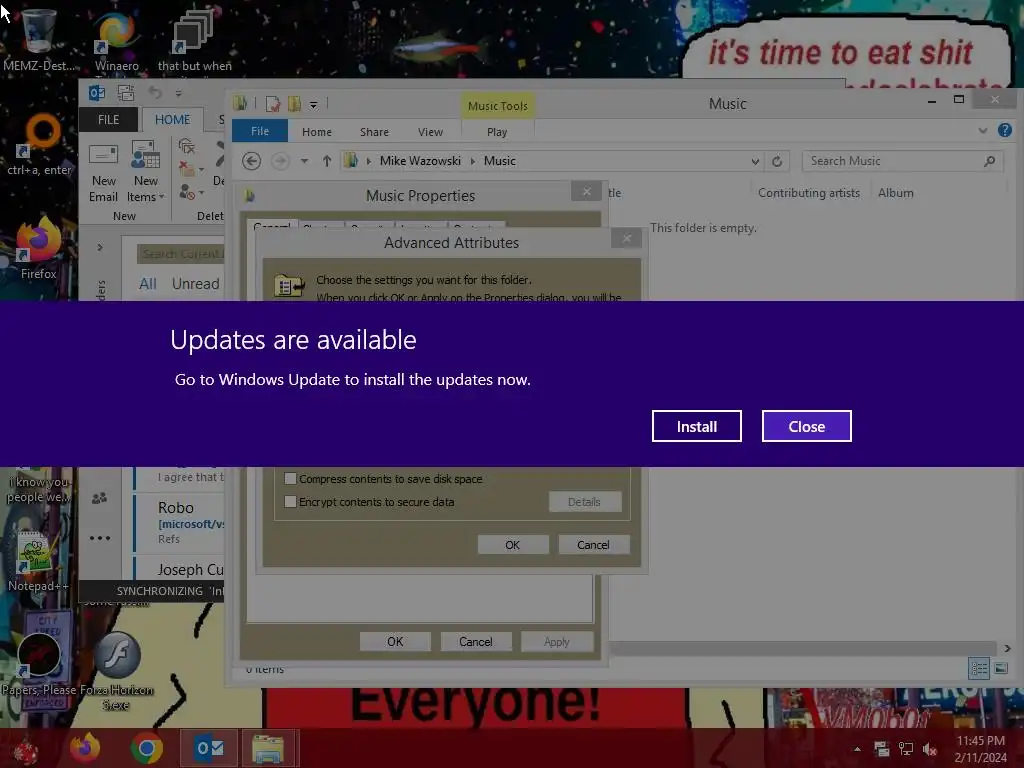Open the MEMZ-Dest desktop shortcut
The width and height of the screenshot is (1024, 768).
pyautogui.click(x=39, y=39)
